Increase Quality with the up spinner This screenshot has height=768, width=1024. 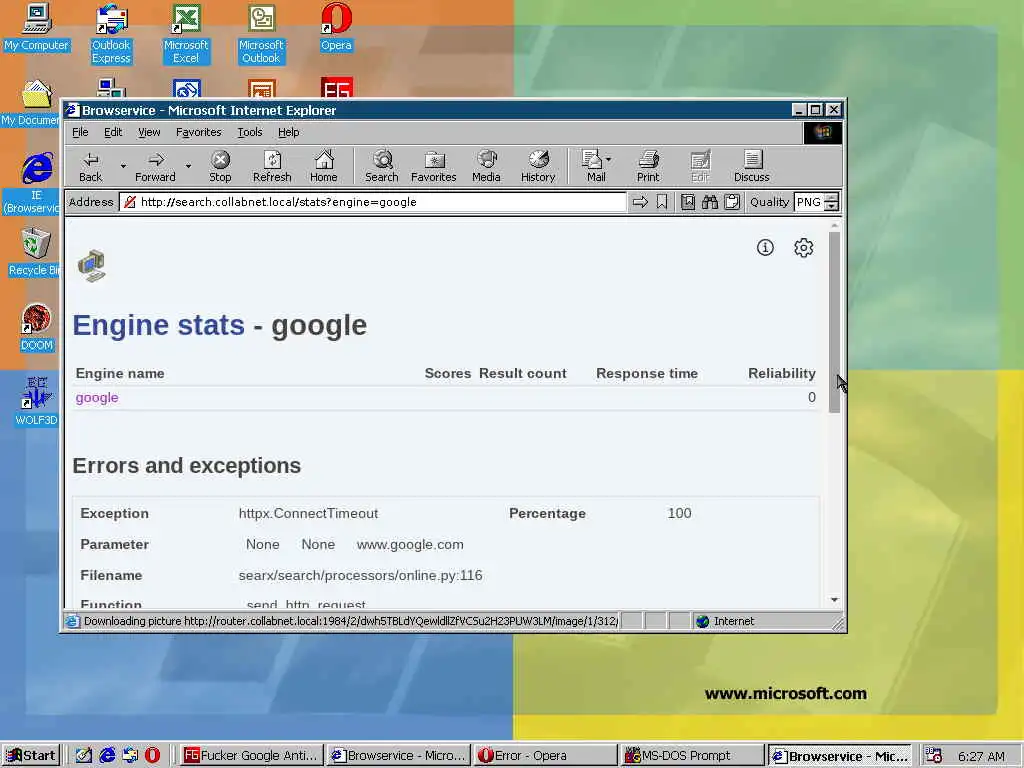coord(831,197)
